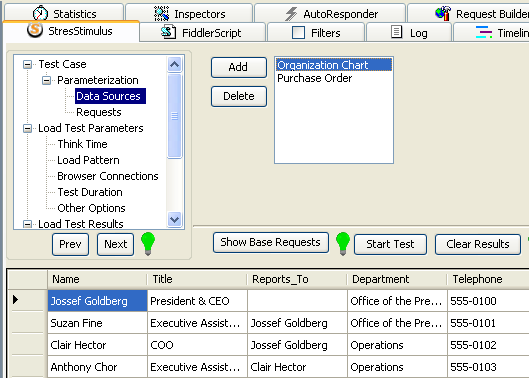Advance with the Next button

coord(115,244)
